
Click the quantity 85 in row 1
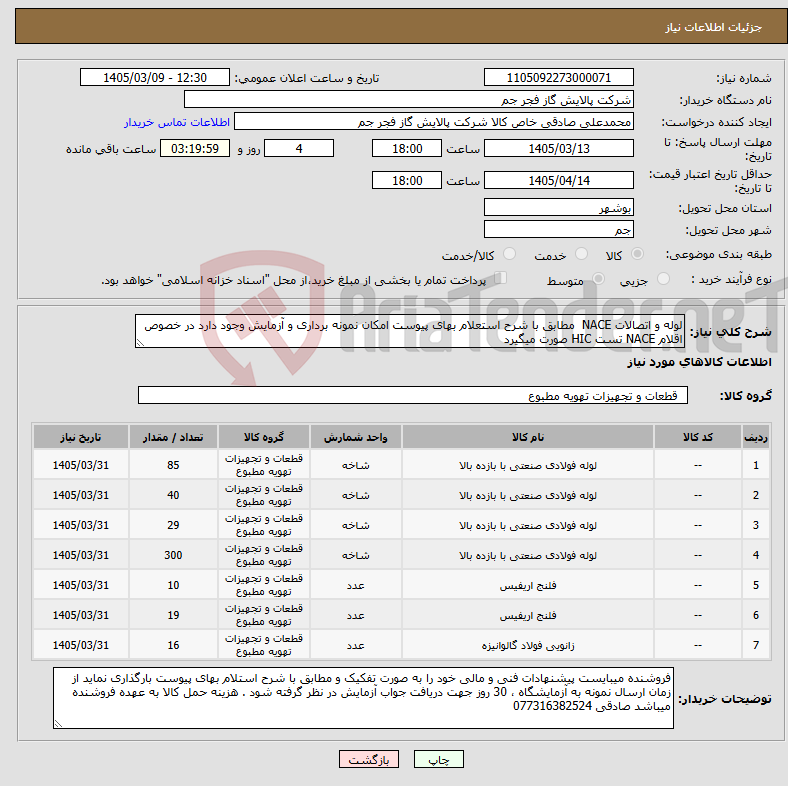173,465
